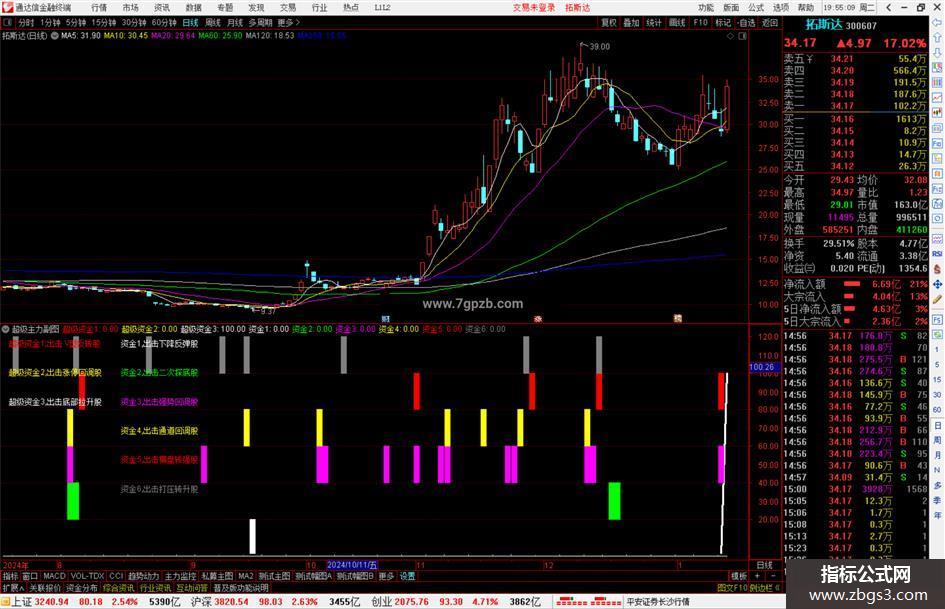Viewport: 945px width, 609px height.
Task: Open the 行情 menu
Action: (99, 7)
